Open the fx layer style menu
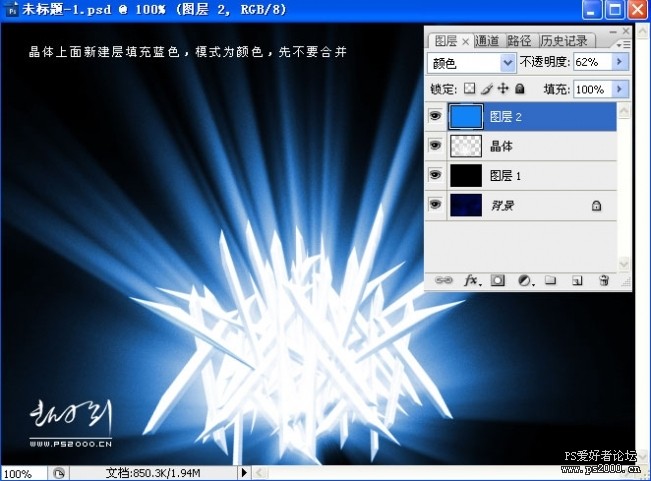 click(x=472, y=281)
